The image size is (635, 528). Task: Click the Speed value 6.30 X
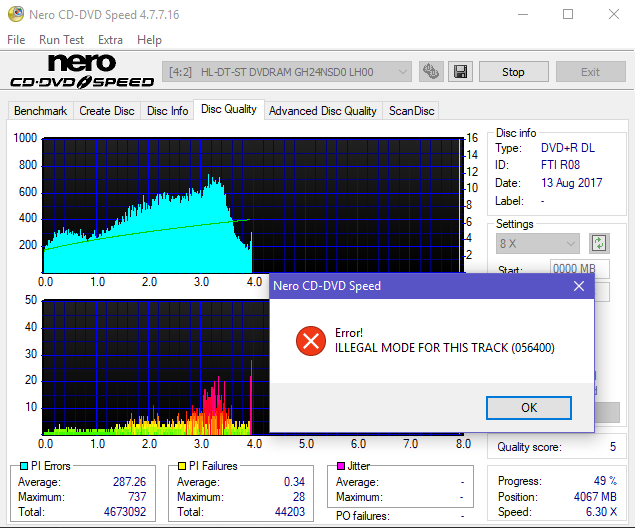(x=601, y=512)
